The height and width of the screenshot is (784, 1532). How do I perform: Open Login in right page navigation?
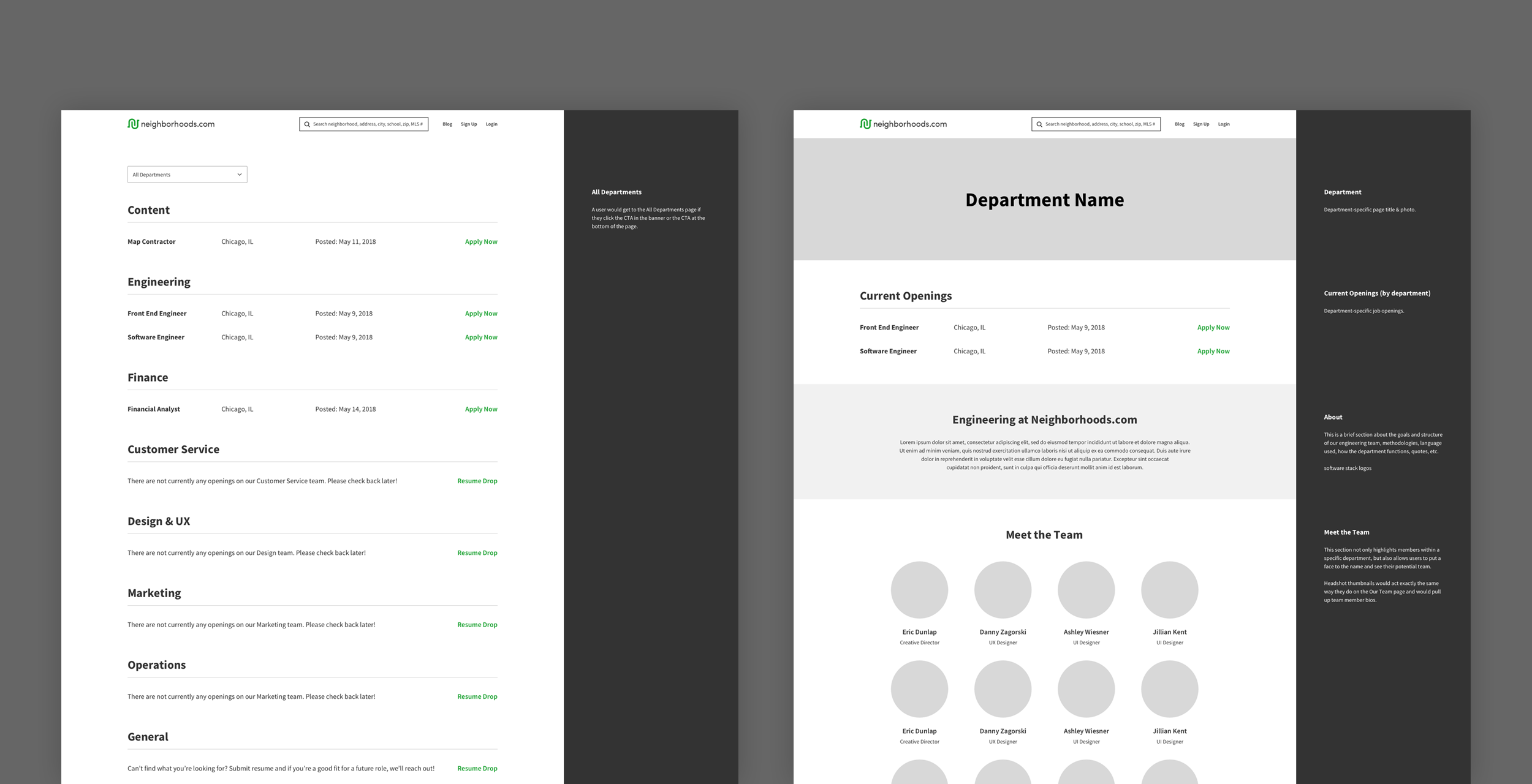click(x=1224, y=124)
